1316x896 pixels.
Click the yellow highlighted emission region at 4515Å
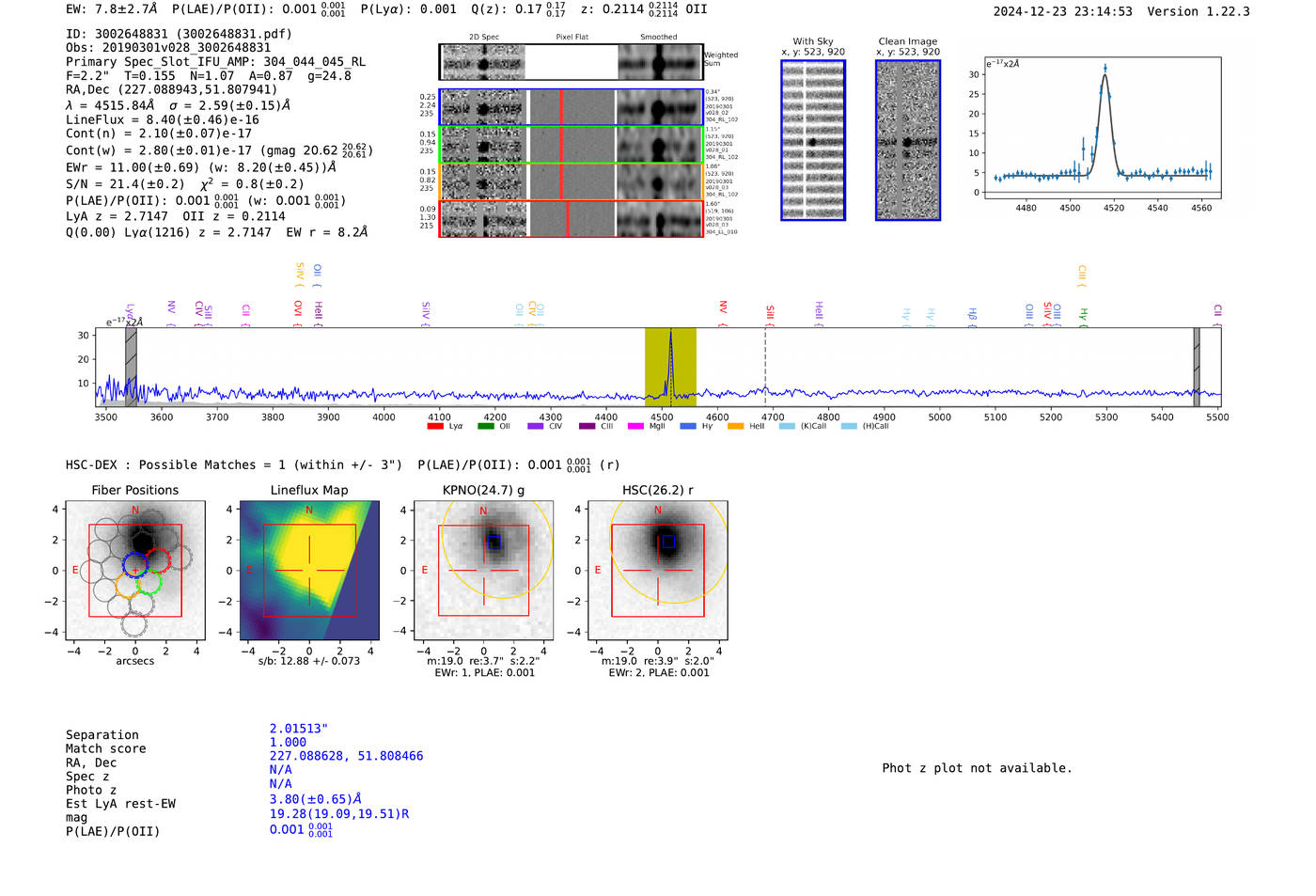point(670,367)
